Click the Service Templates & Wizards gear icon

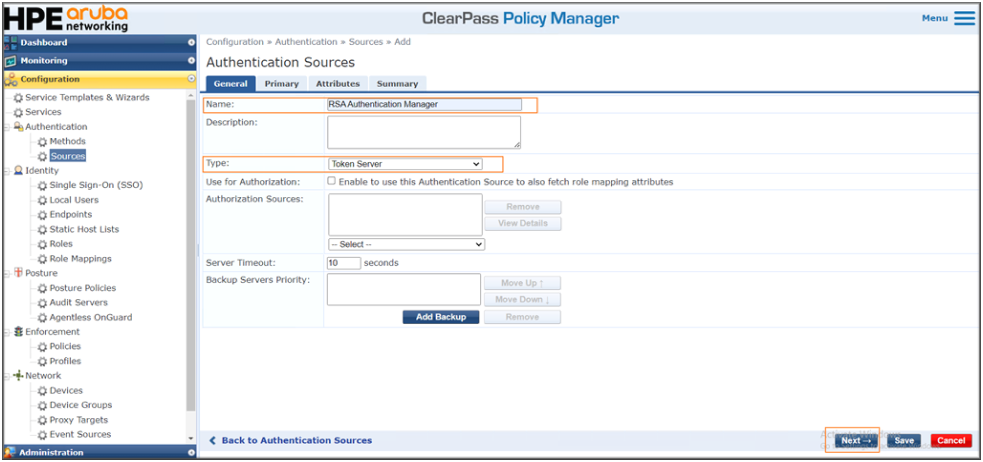point(17,98)
